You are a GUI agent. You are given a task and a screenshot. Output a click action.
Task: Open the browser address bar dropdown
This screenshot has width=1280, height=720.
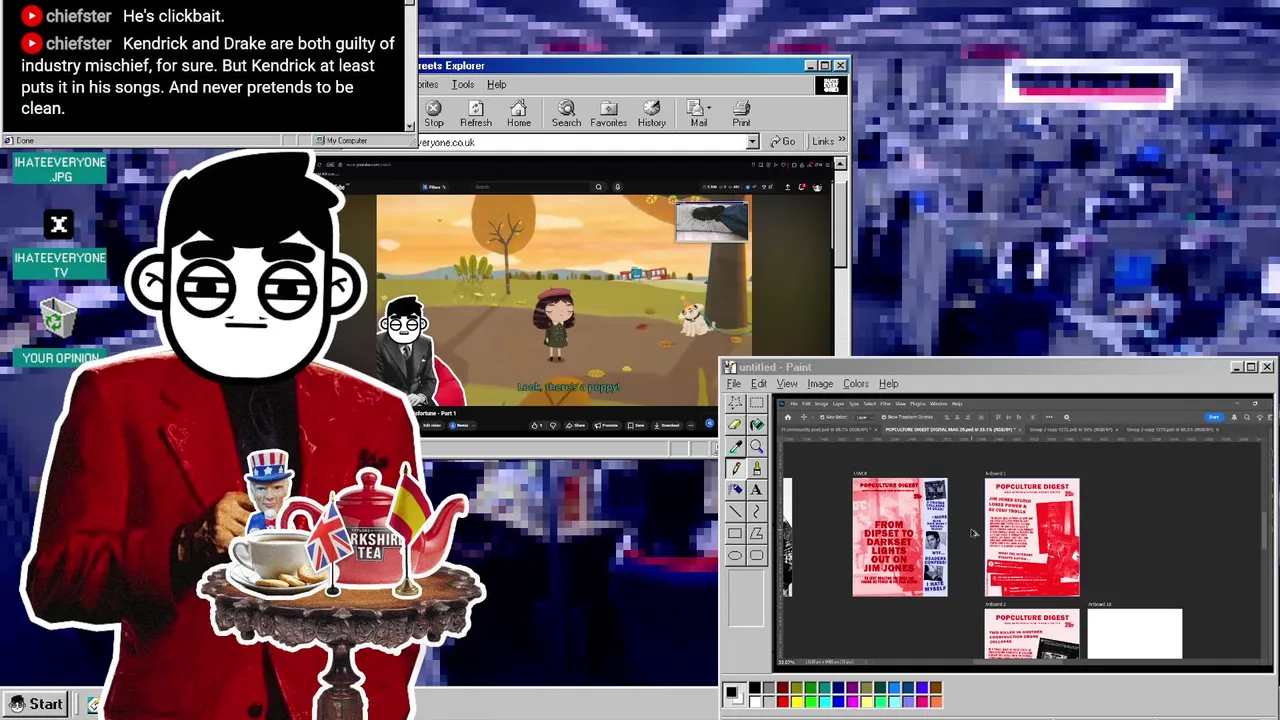pyautogui.click(x=752, y=142)
